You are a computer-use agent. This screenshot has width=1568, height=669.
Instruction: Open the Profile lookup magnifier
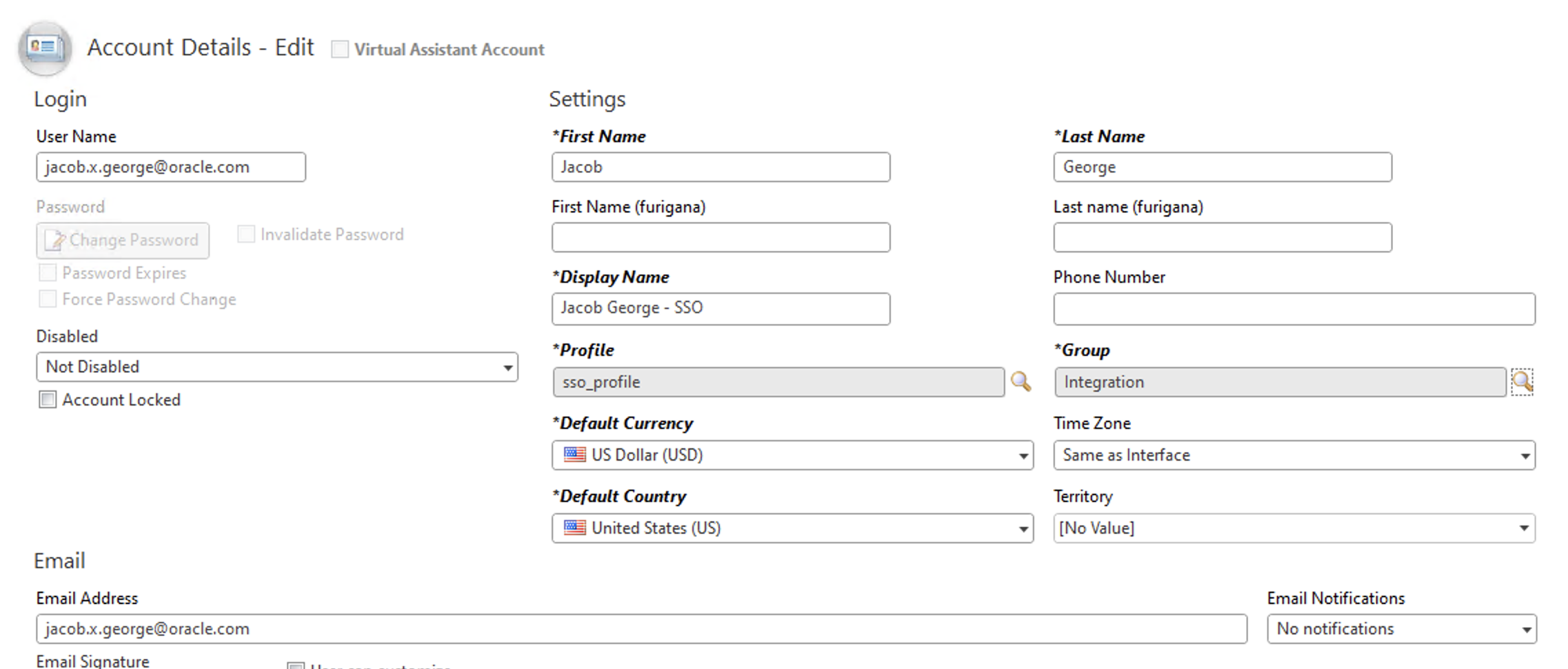tap(1021, 381)
